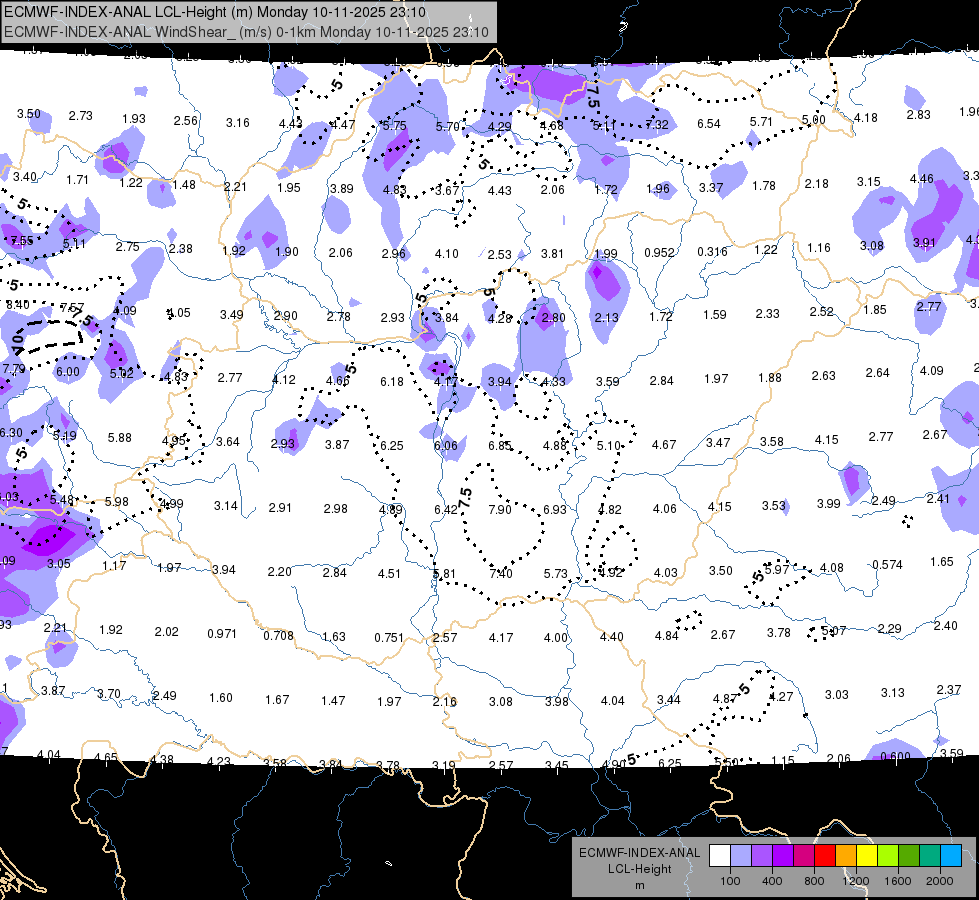Click the wind shear value 5.81
This screenshot has height=900, width=979.
[x=444, y=574]
